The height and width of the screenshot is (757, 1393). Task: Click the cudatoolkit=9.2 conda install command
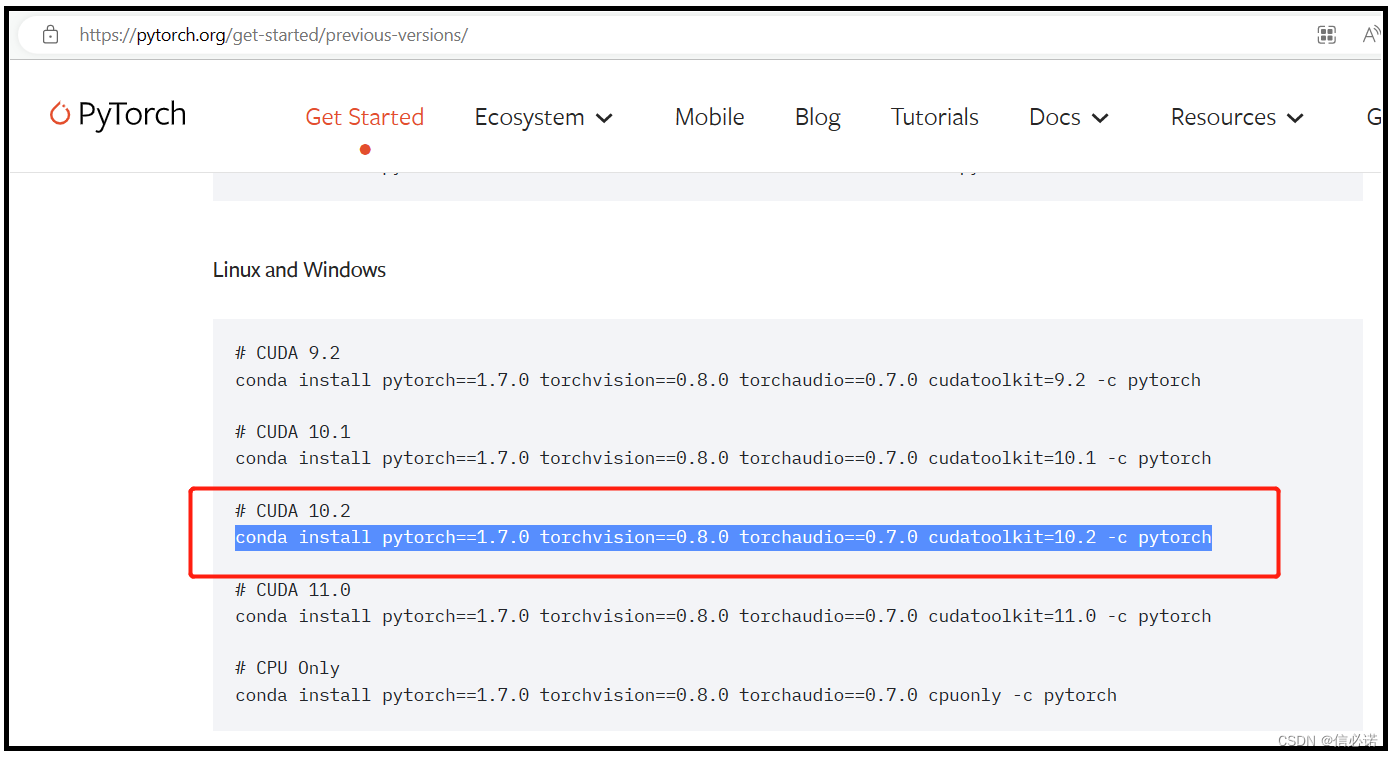point(718,380)
